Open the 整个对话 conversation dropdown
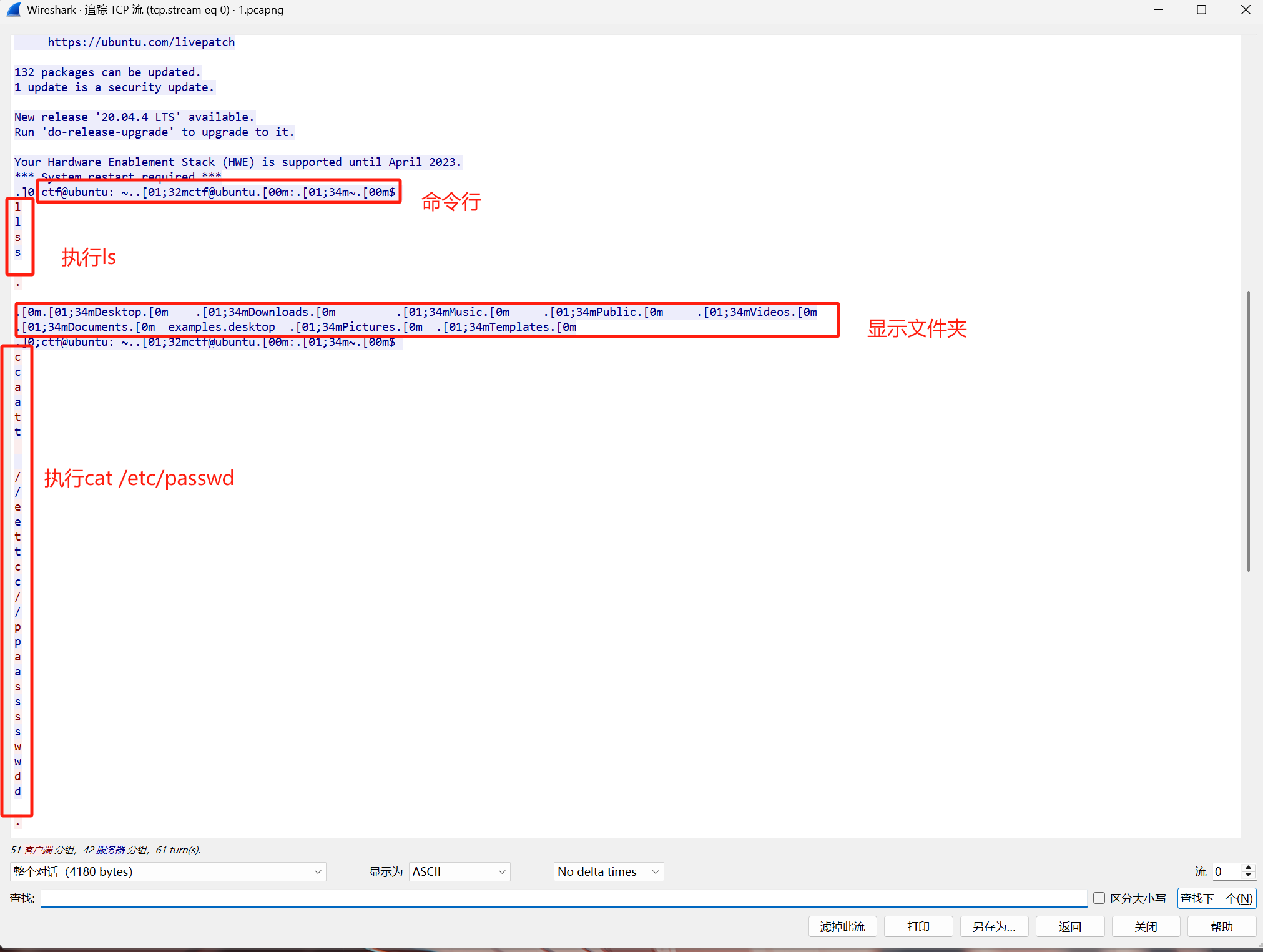The image size is (1263, 952). click(167, 871)
